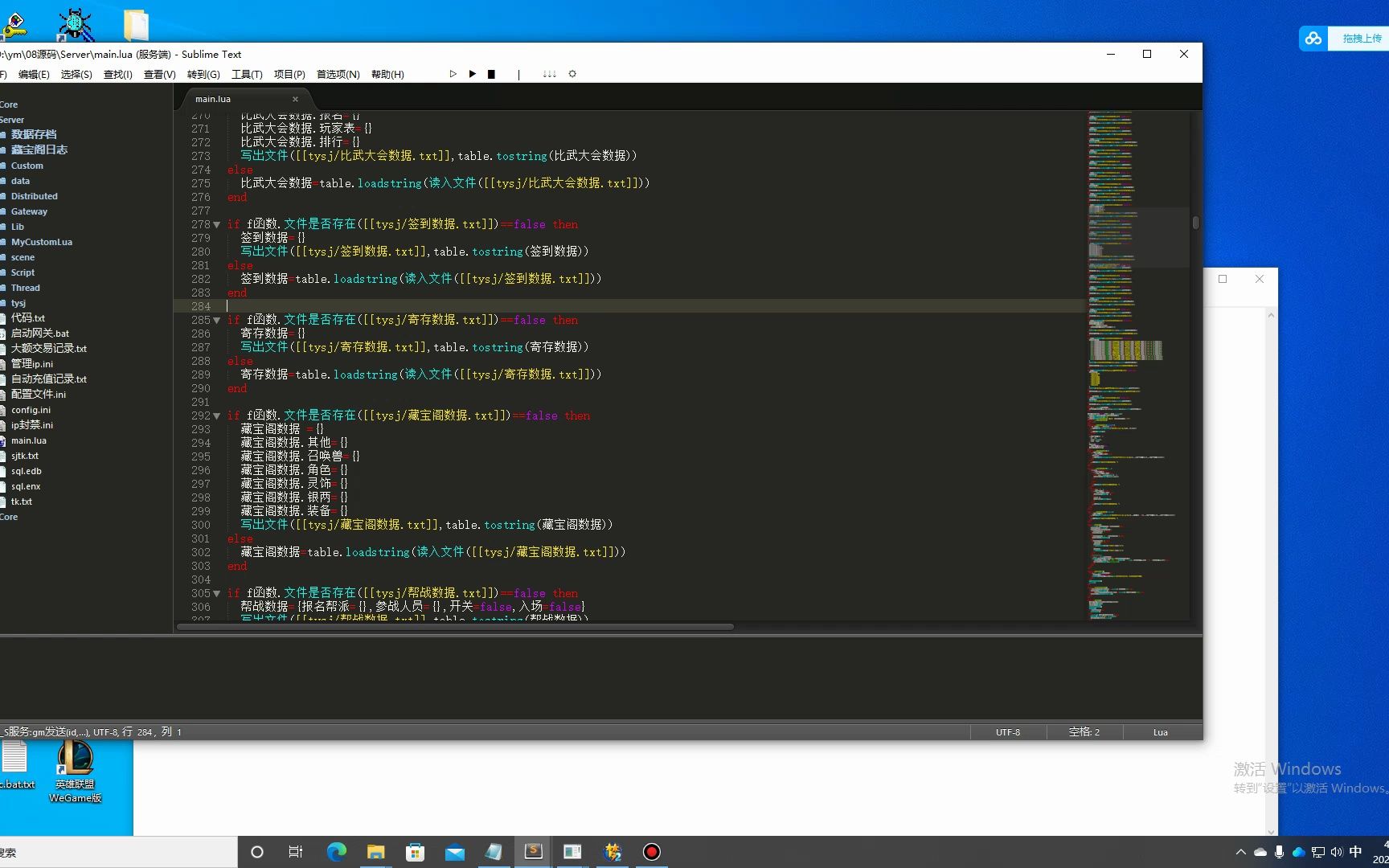
Task: Open tk.txt in the sidebar
Action: coord(21,502)
